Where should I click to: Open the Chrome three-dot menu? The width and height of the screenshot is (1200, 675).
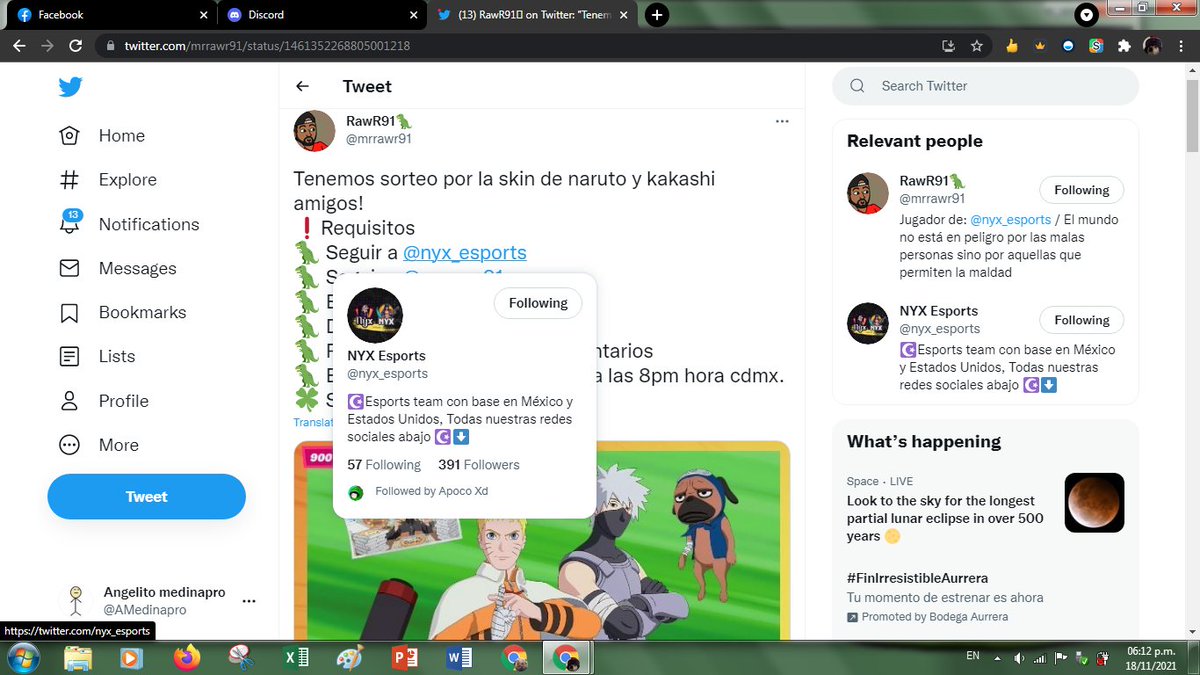click(1181, 46)
